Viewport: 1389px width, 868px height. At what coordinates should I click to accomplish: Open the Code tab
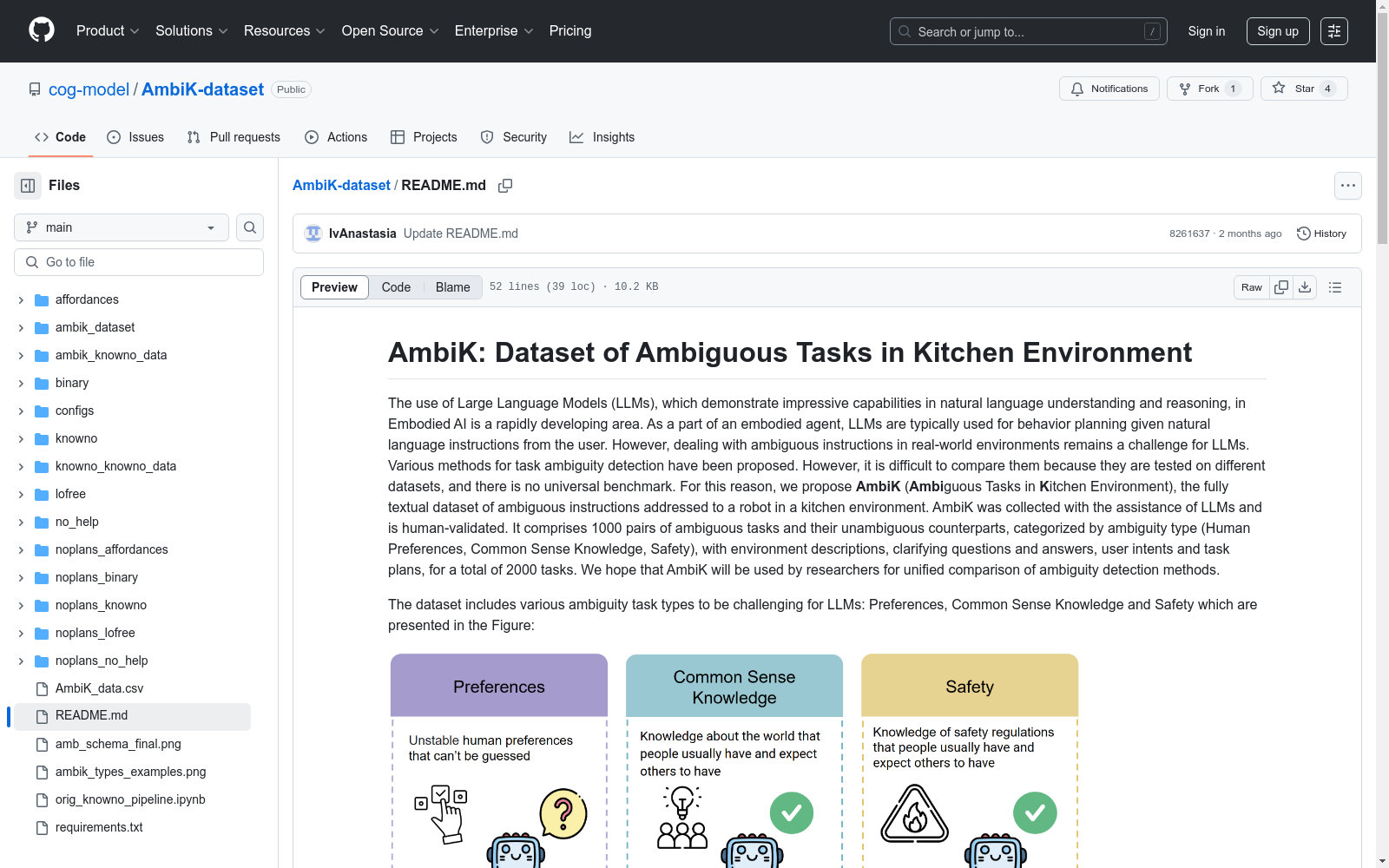tap(60, 137)
